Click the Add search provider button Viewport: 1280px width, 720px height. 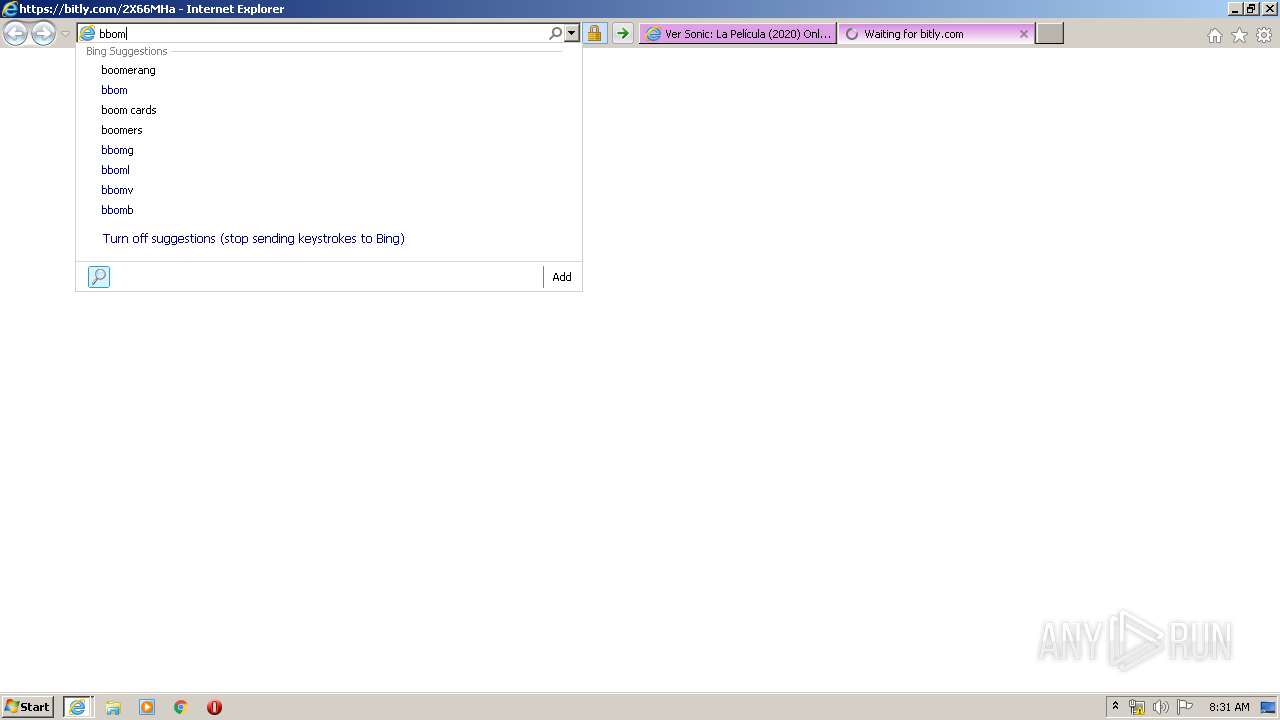click(x=562, y=277)
